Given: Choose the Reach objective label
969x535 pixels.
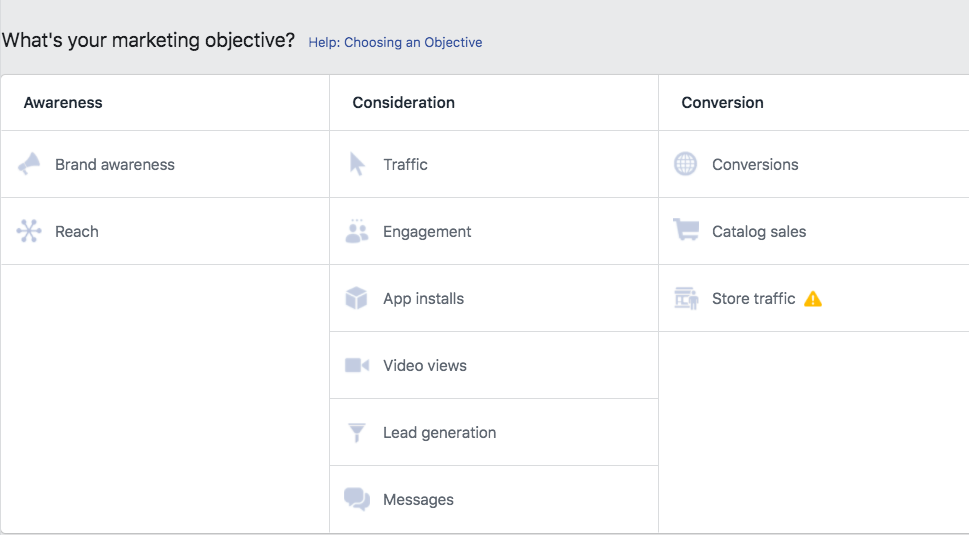Looking at the screenshot, I should coord(77,232).
